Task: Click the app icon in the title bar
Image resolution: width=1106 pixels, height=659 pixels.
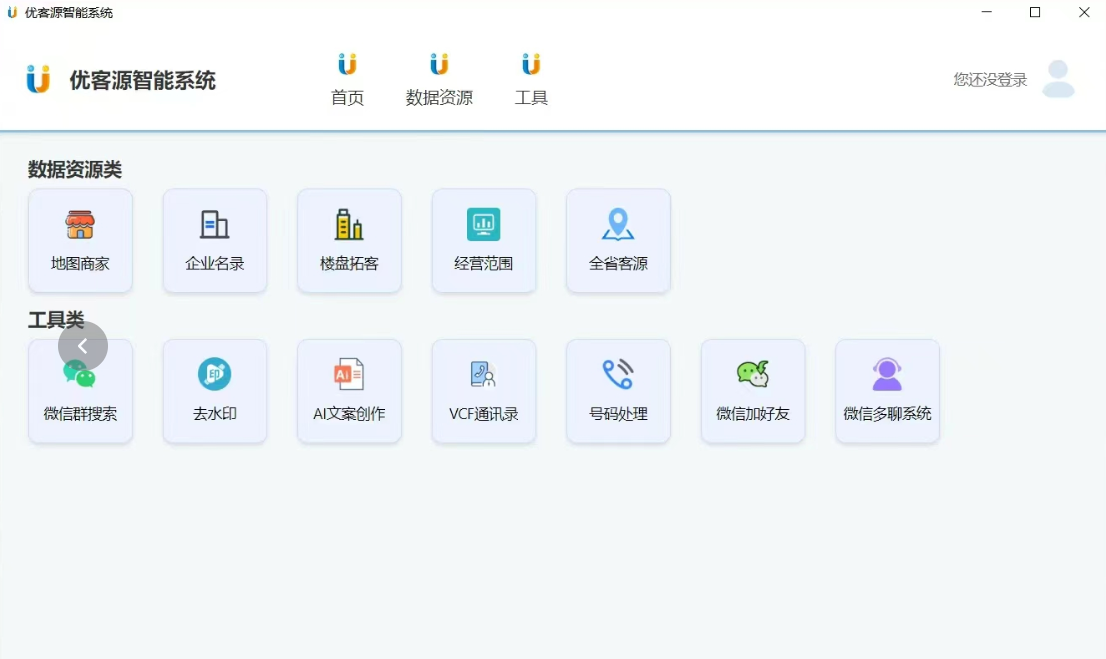Action: tap(11, 12)
